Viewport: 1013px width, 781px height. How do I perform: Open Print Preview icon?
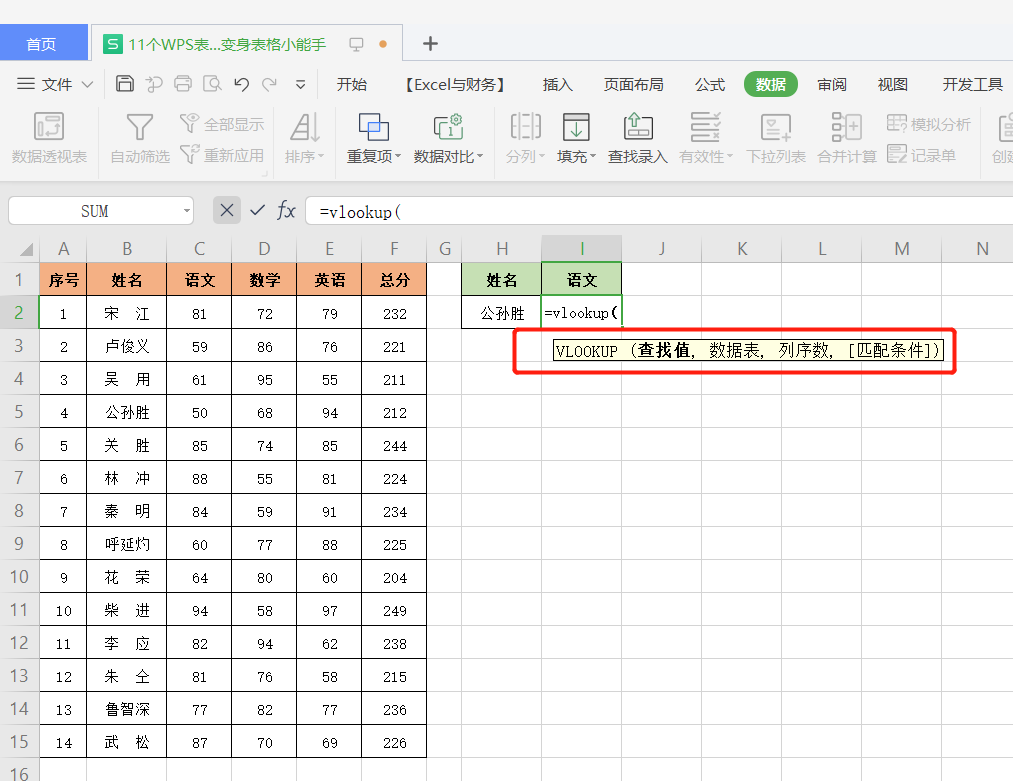(x=212, y=84)
